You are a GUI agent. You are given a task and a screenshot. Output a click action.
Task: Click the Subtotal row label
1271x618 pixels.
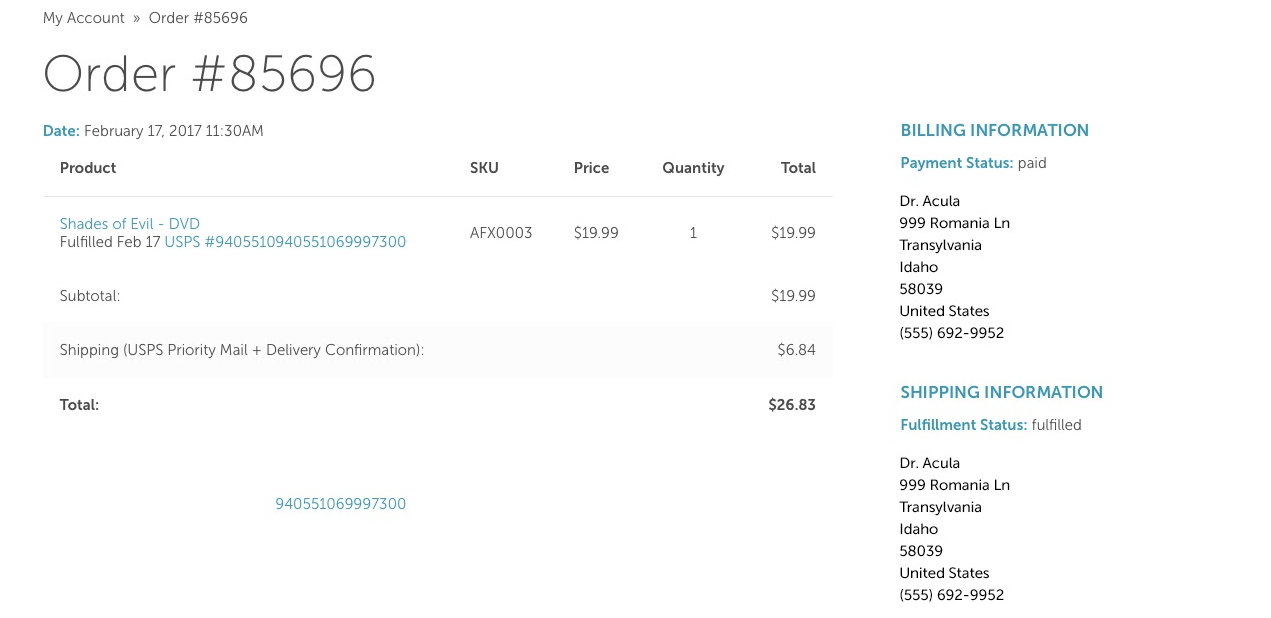(x=90, y=296)
